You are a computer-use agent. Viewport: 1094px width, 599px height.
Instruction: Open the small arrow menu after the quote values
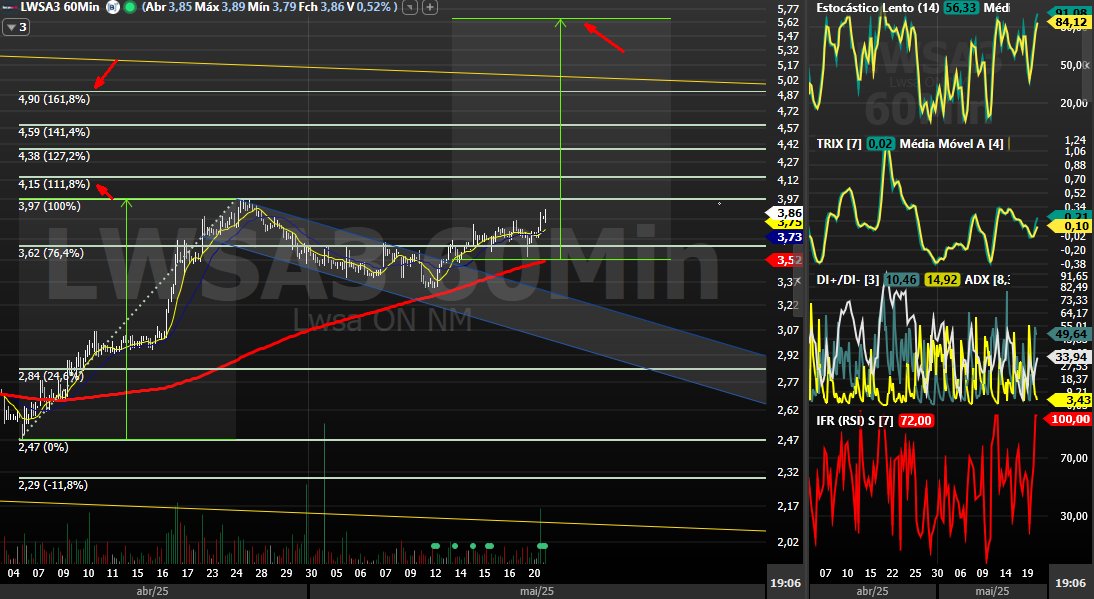coord(411,7)
